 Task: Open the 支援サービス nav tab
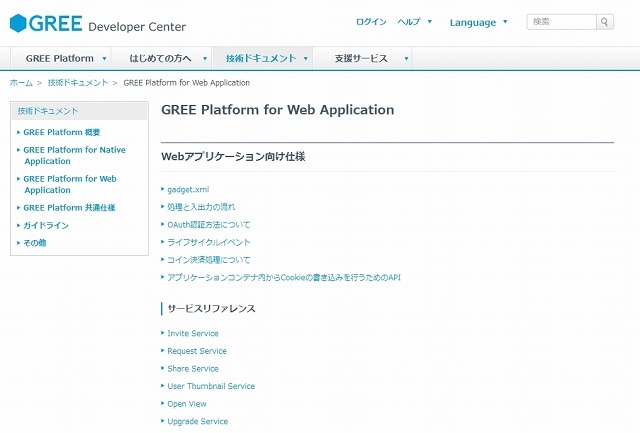[361, 58]
